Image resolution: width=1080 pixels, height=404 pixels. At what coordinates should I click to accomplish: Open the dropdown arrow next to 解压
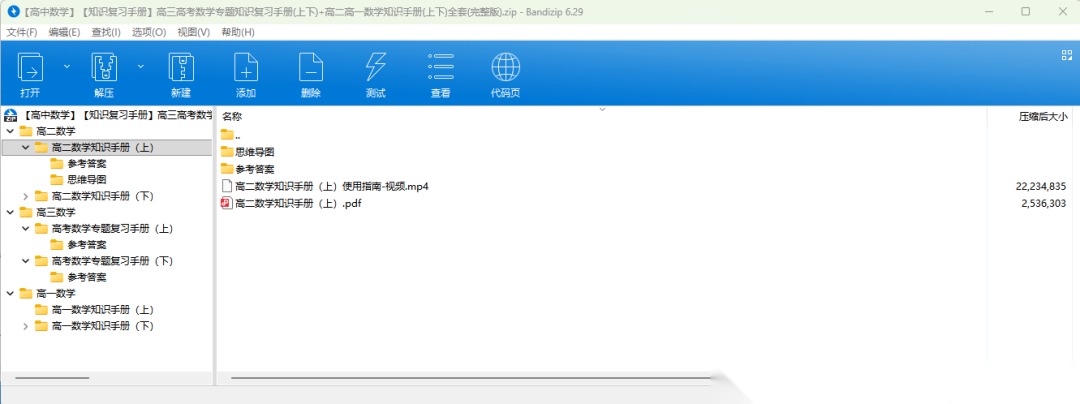tap(141, 66)
